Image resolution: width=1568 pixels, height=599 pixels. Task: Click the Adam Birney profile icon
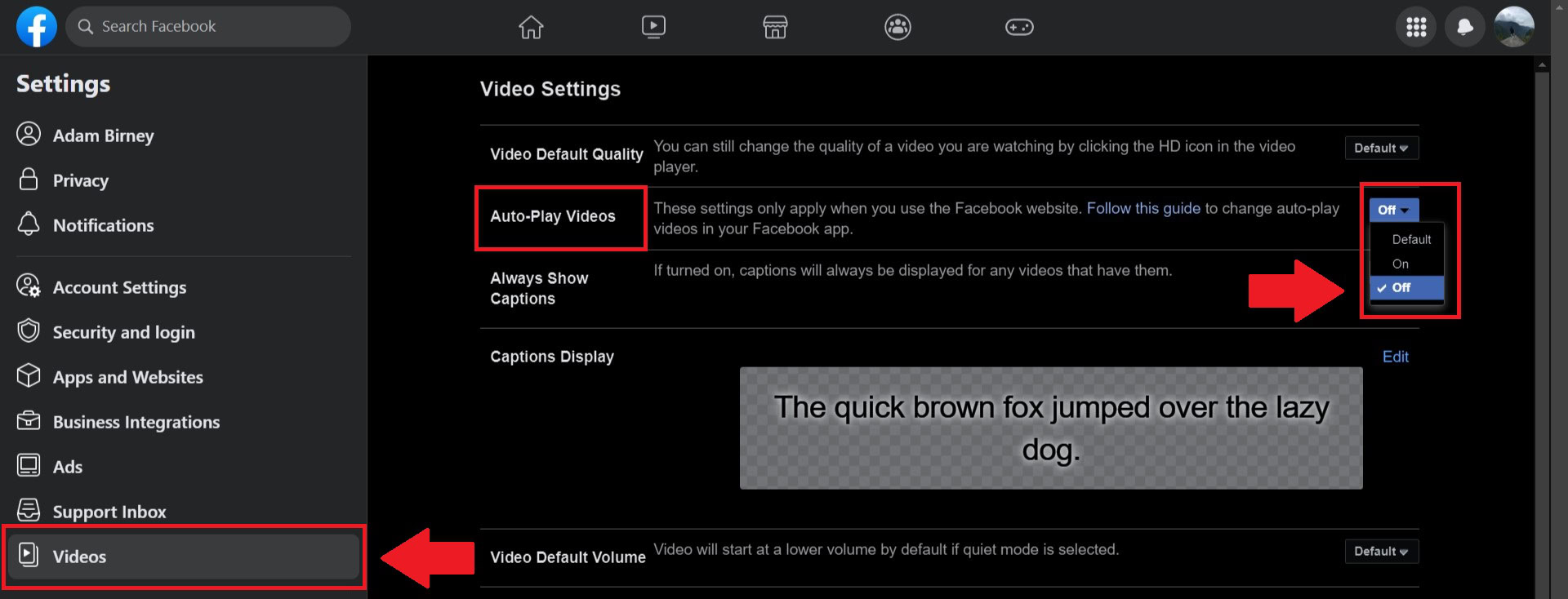click(x=29, y=134)
